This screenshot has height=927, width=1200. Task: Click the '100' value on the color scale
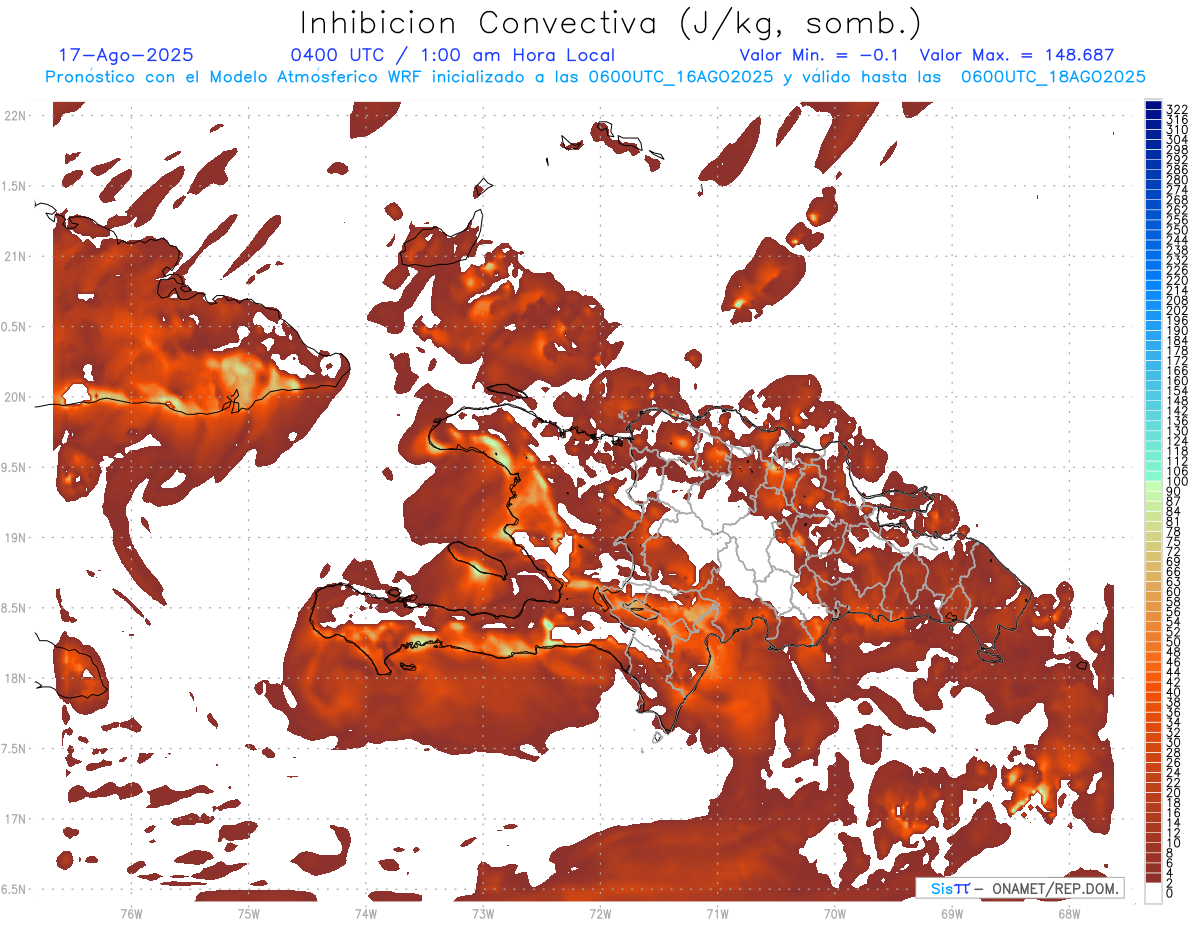click(1177, 482)
